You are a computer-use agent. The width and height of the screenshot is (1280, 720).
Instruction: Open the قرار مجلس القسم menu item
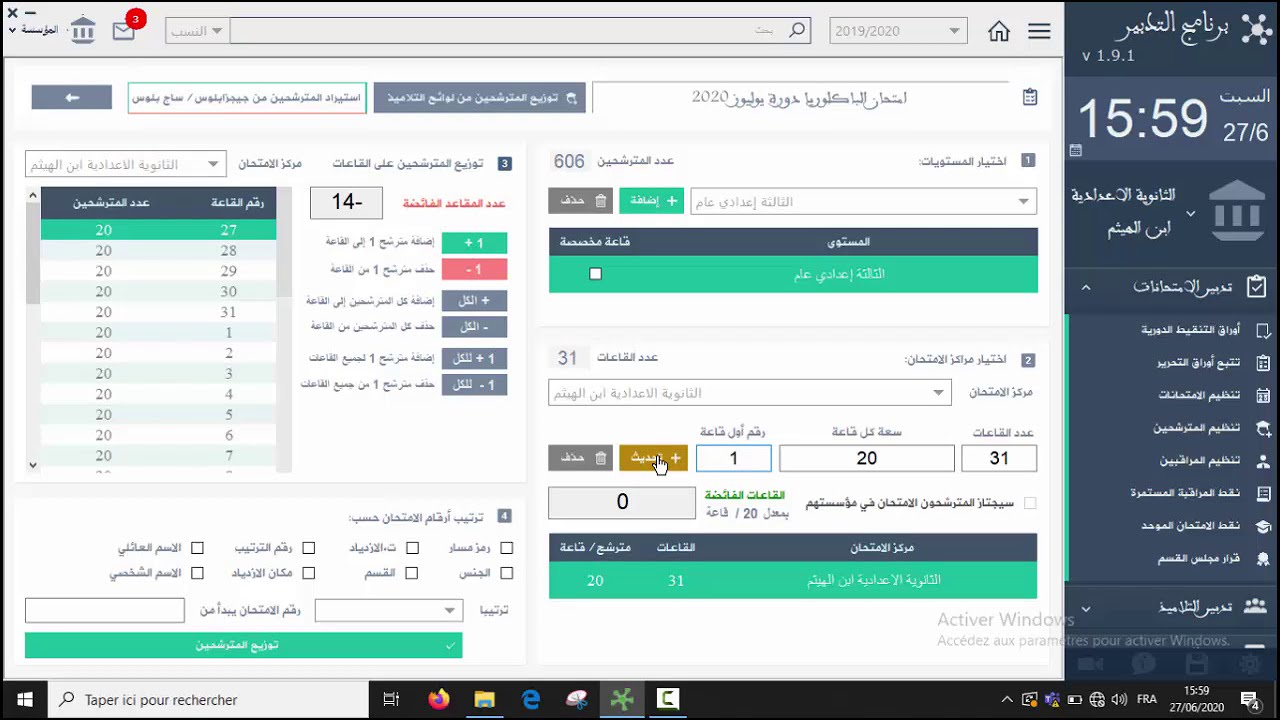[1199, 558]
